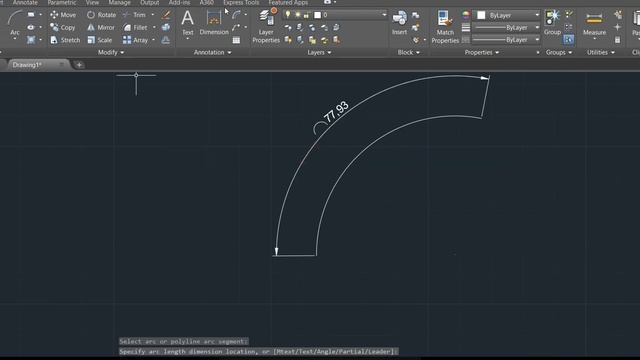Image resolution: width=640 pixels, height=360 pixels.
Task: Choose the Array tool
Action: point(136,40)
